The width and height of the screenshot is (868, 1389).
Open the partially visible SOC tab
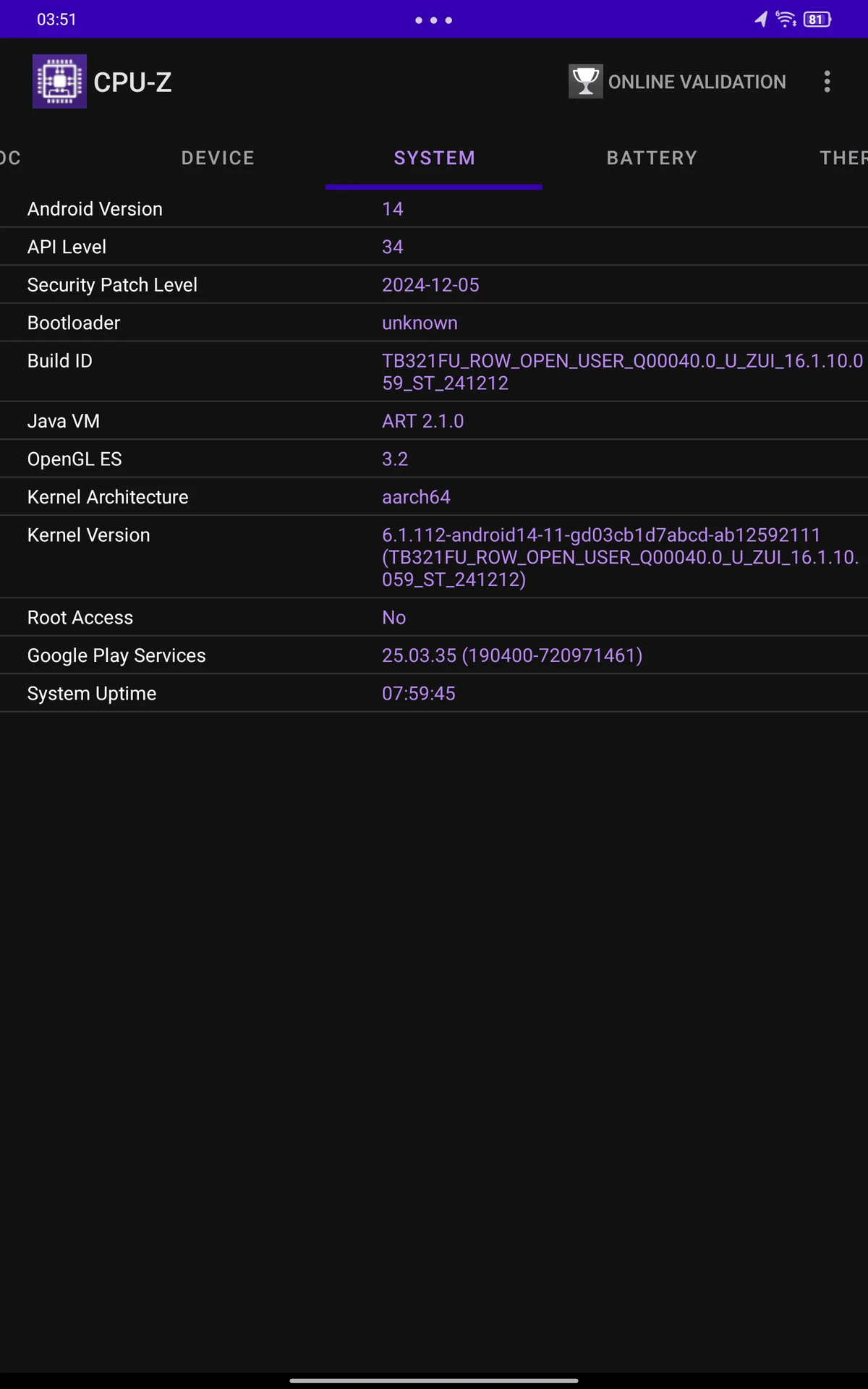click(x=10, y=158)
